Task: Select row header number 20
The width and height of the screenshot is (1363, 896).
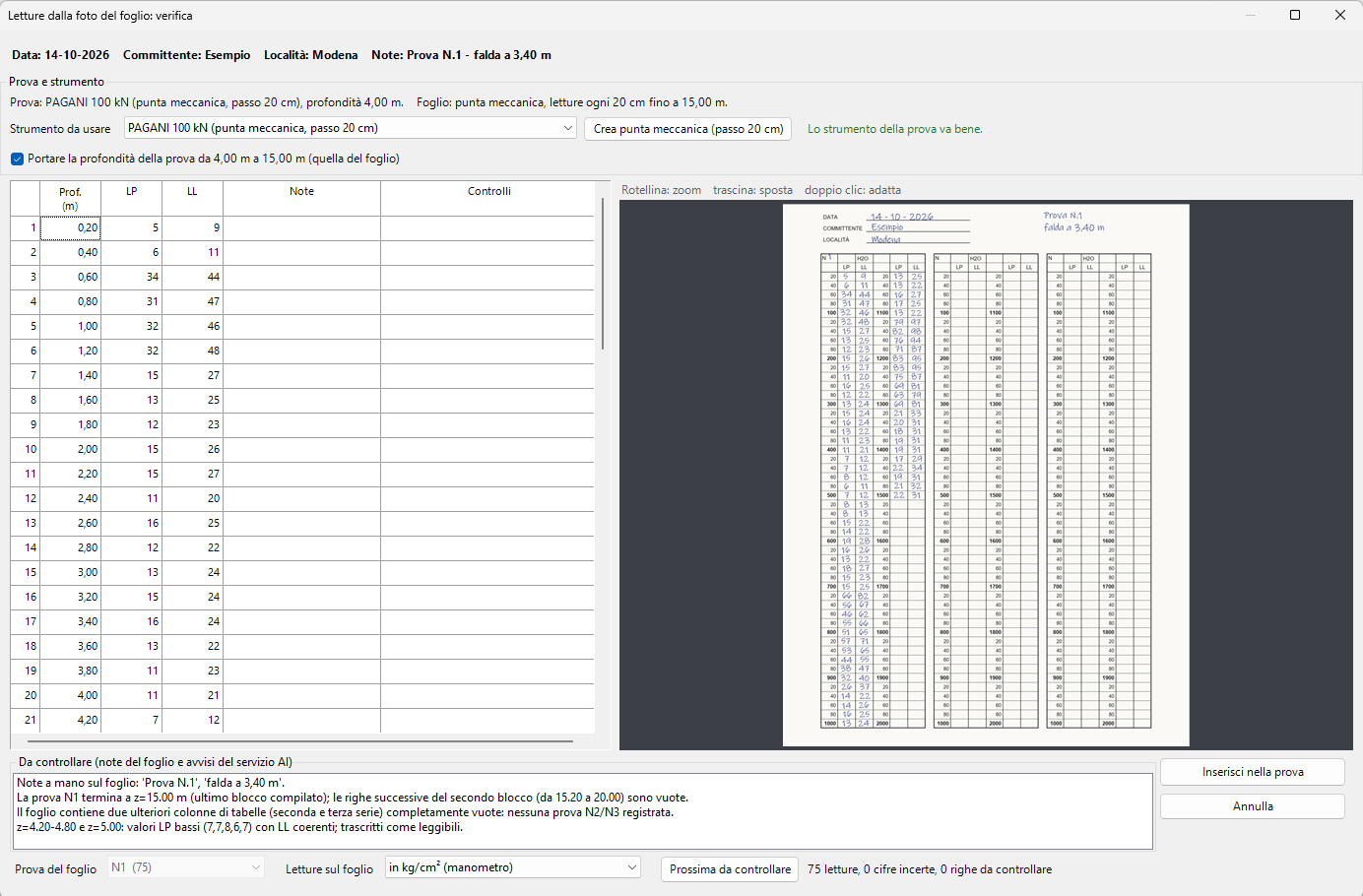Action: coord(26,696)
